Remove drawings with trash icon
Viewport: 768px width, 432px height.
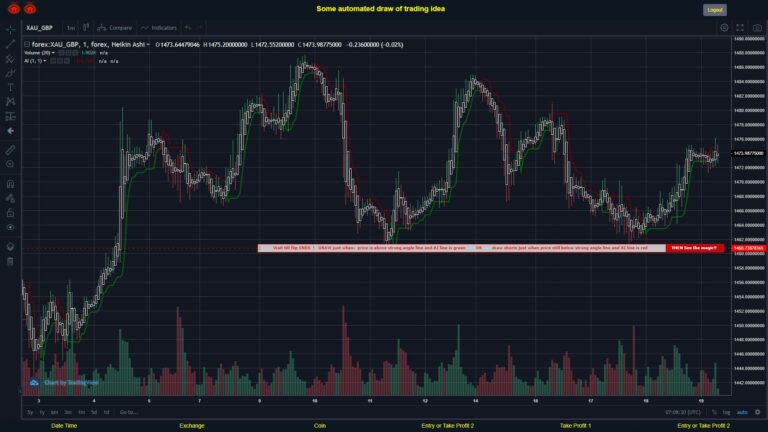point(10,261)
